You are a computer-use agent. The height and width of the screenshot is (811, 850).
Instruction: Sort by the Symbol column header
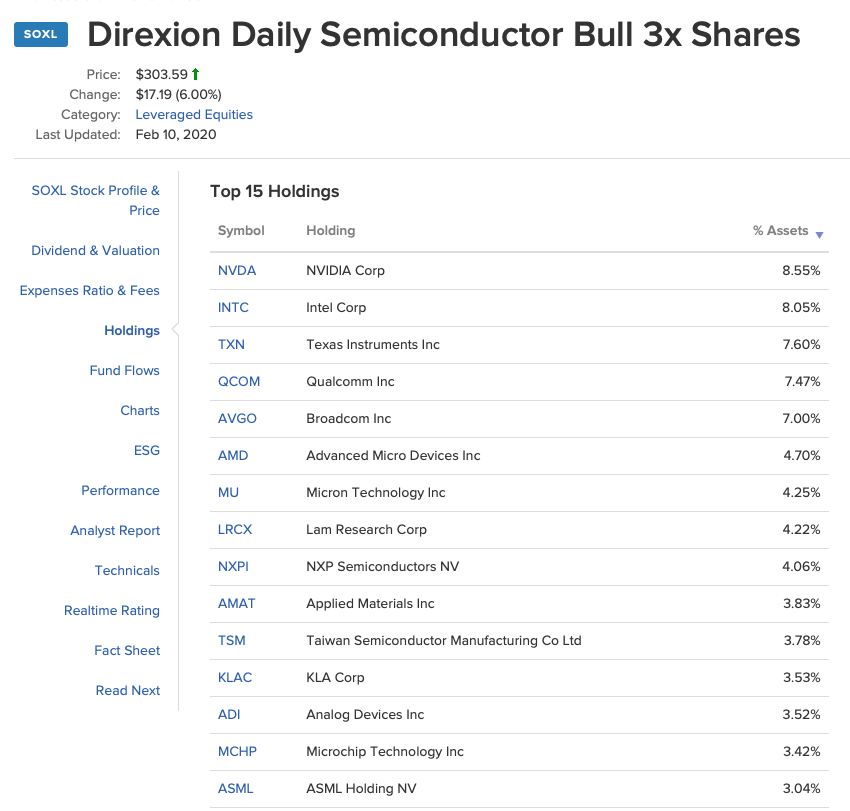[x=241, y=231]
